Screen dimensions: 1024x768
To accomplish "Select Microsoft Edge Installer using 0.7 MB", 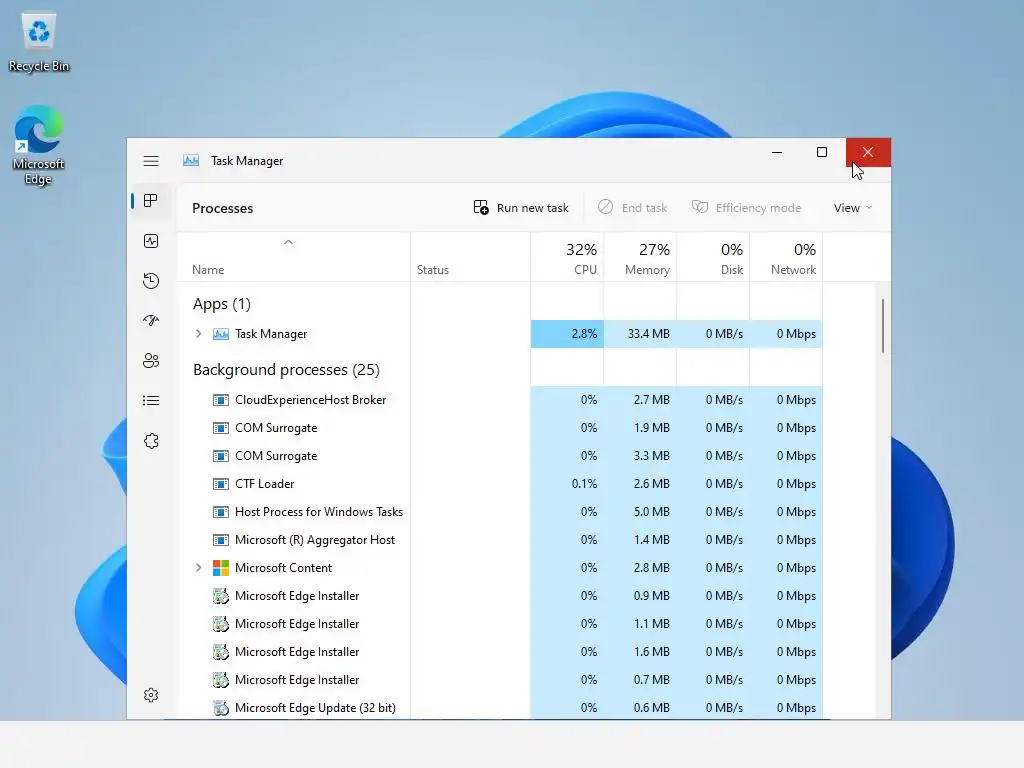I will tap(500, 680).
